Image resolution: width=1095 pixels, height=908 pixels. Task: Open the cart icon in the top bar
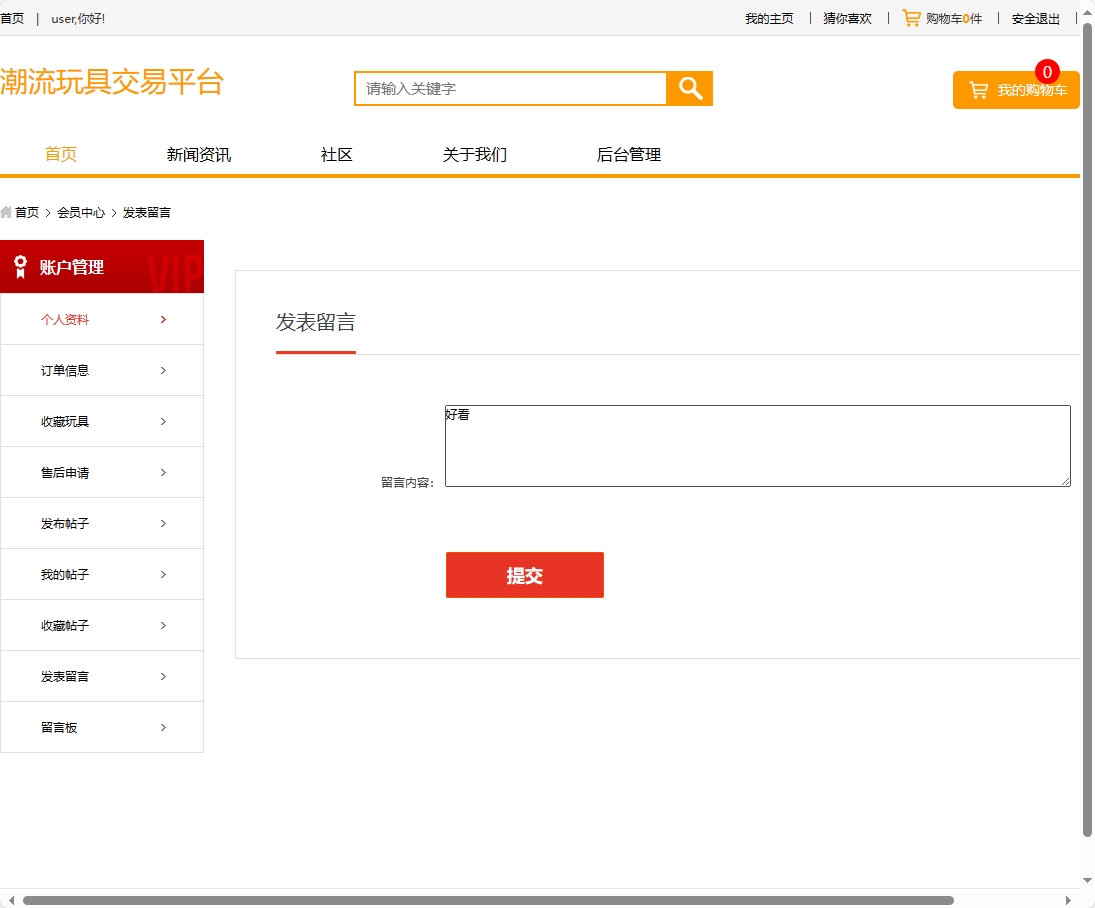coord(911,18)
